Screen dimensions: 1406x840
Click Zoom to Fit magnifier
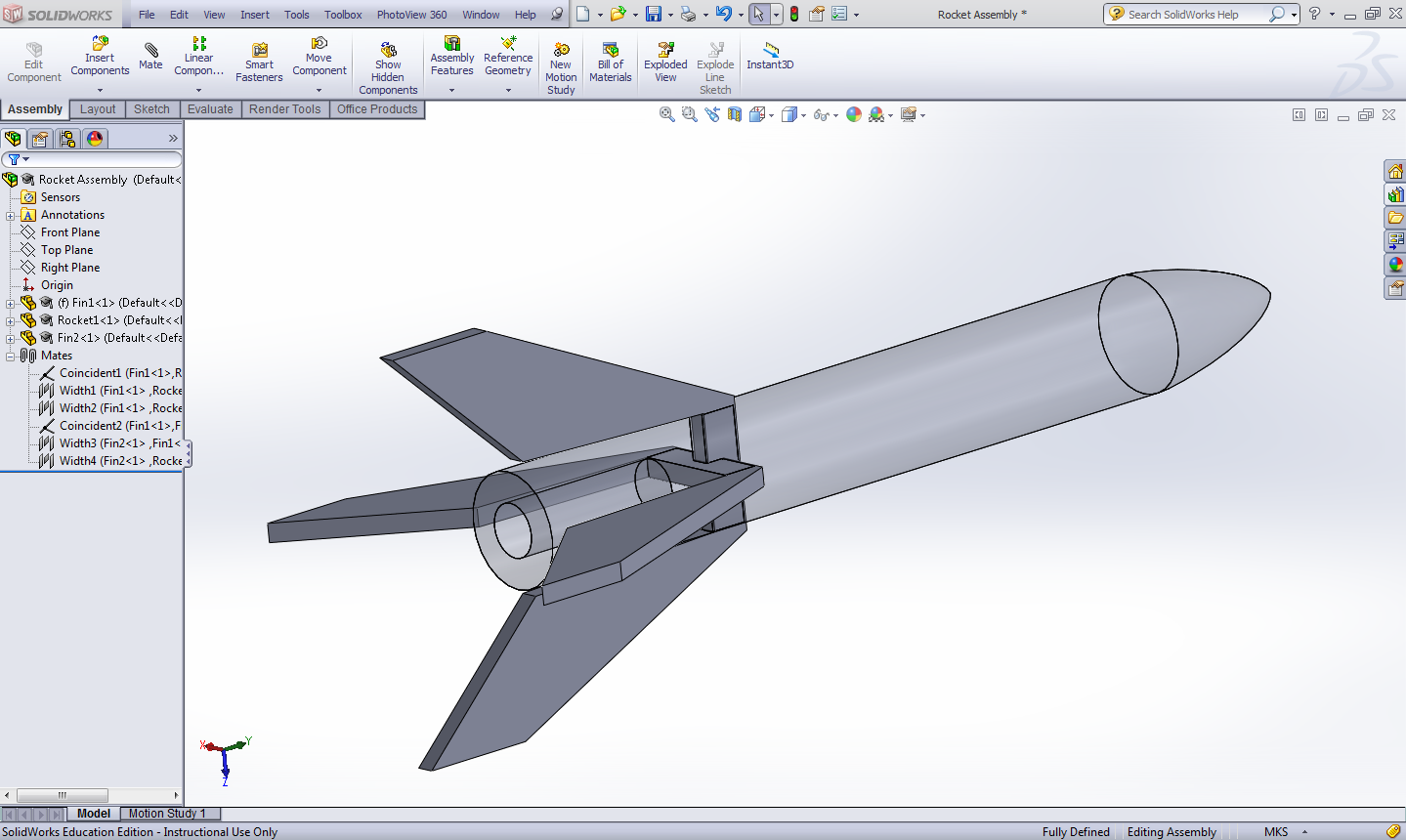(667, 114)
